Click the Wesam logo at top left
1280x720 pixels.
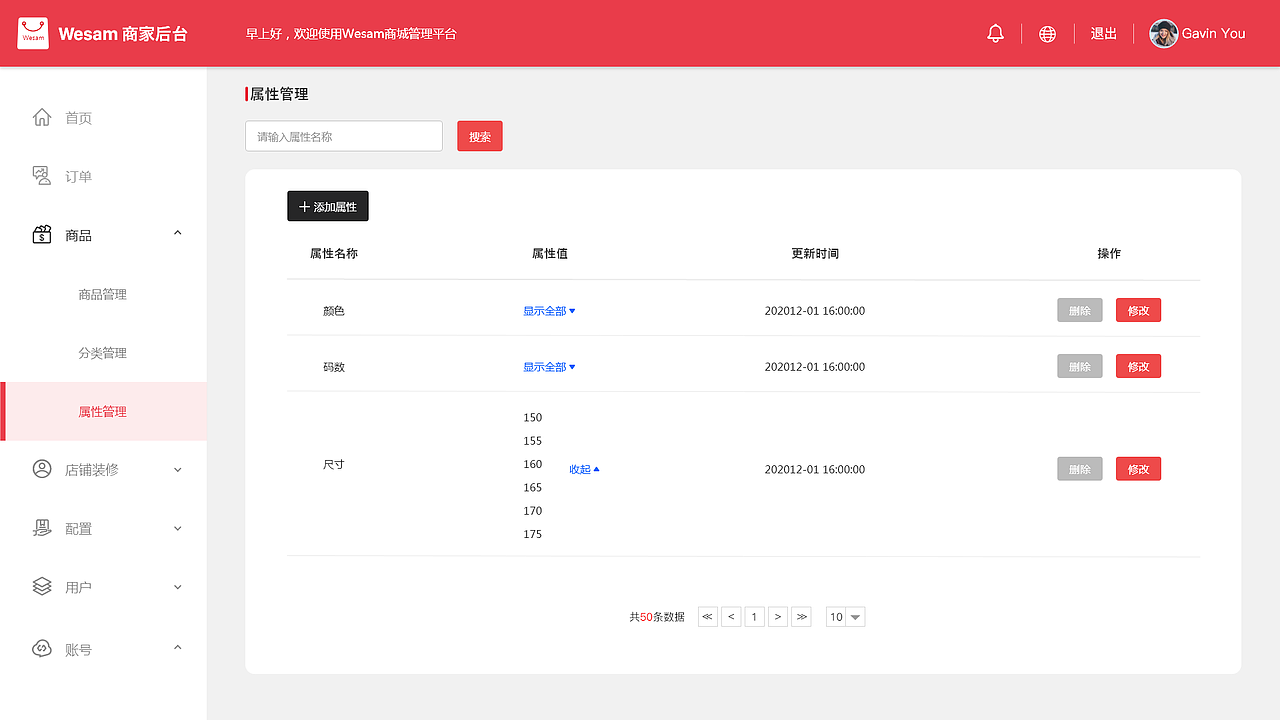tap(33, 33)
